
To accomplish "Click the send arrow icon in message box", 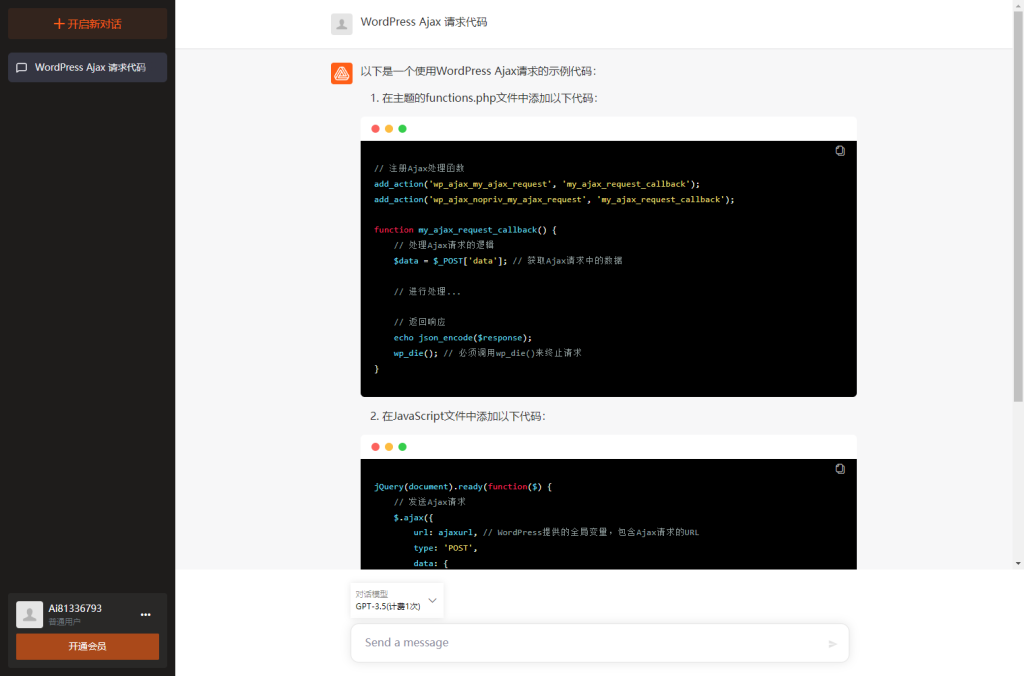I will click(x=833, y=644).
